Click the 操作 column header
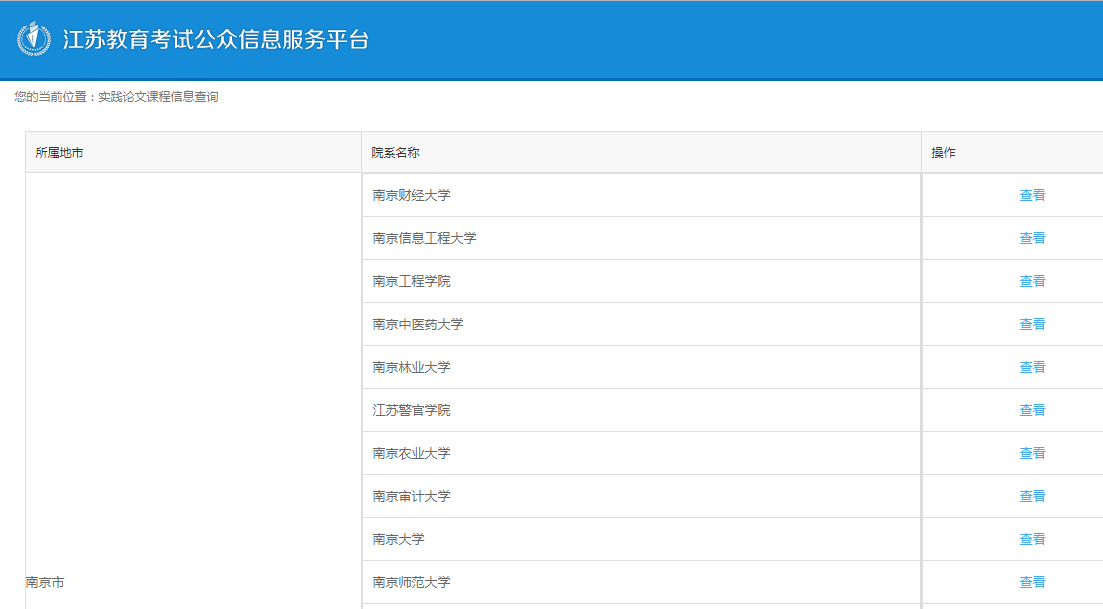Screen dimensions: 1103x609 click(x=1012, y=152)
